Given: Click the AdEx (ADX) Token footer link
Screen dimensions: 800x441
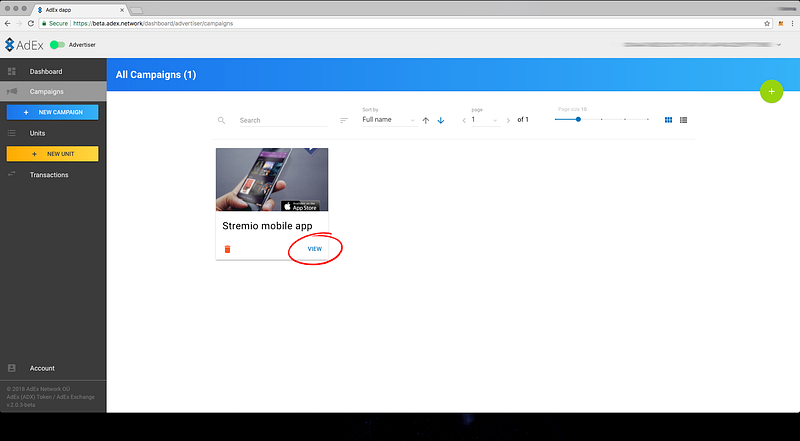Looking at the screenshot, I should click(x=30, y=397).
